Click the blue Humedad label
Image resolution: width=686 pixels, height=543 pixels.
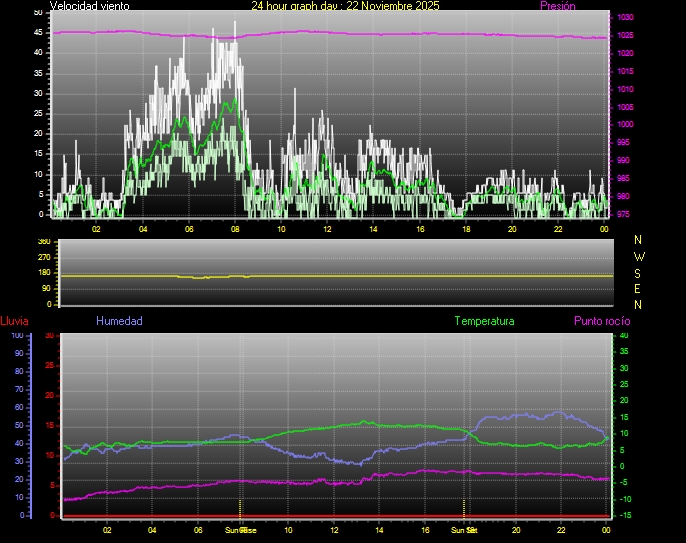coord(119,321)
